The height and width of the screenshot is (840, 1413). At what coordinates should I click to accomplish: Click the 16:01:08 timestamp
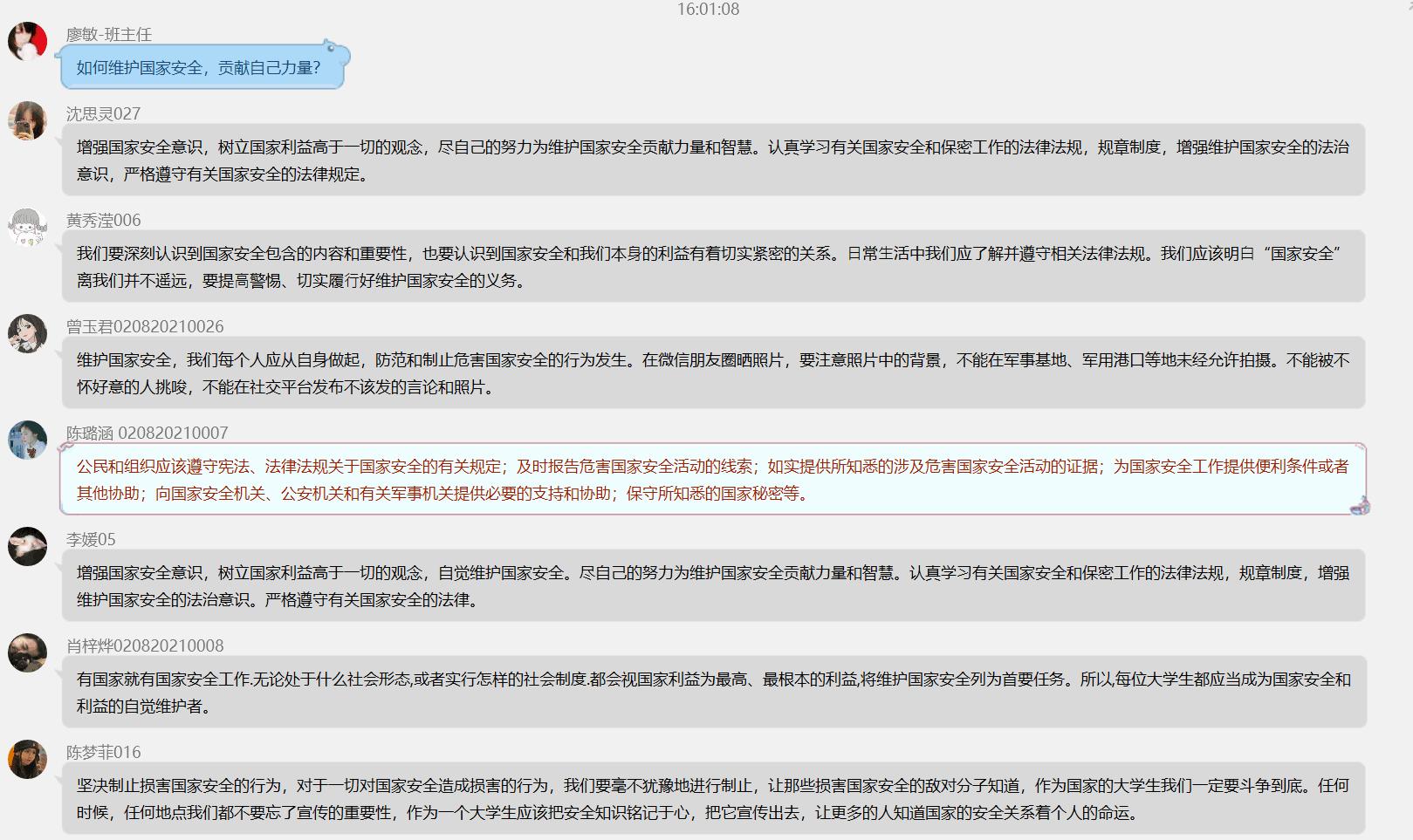coord(708,10)
